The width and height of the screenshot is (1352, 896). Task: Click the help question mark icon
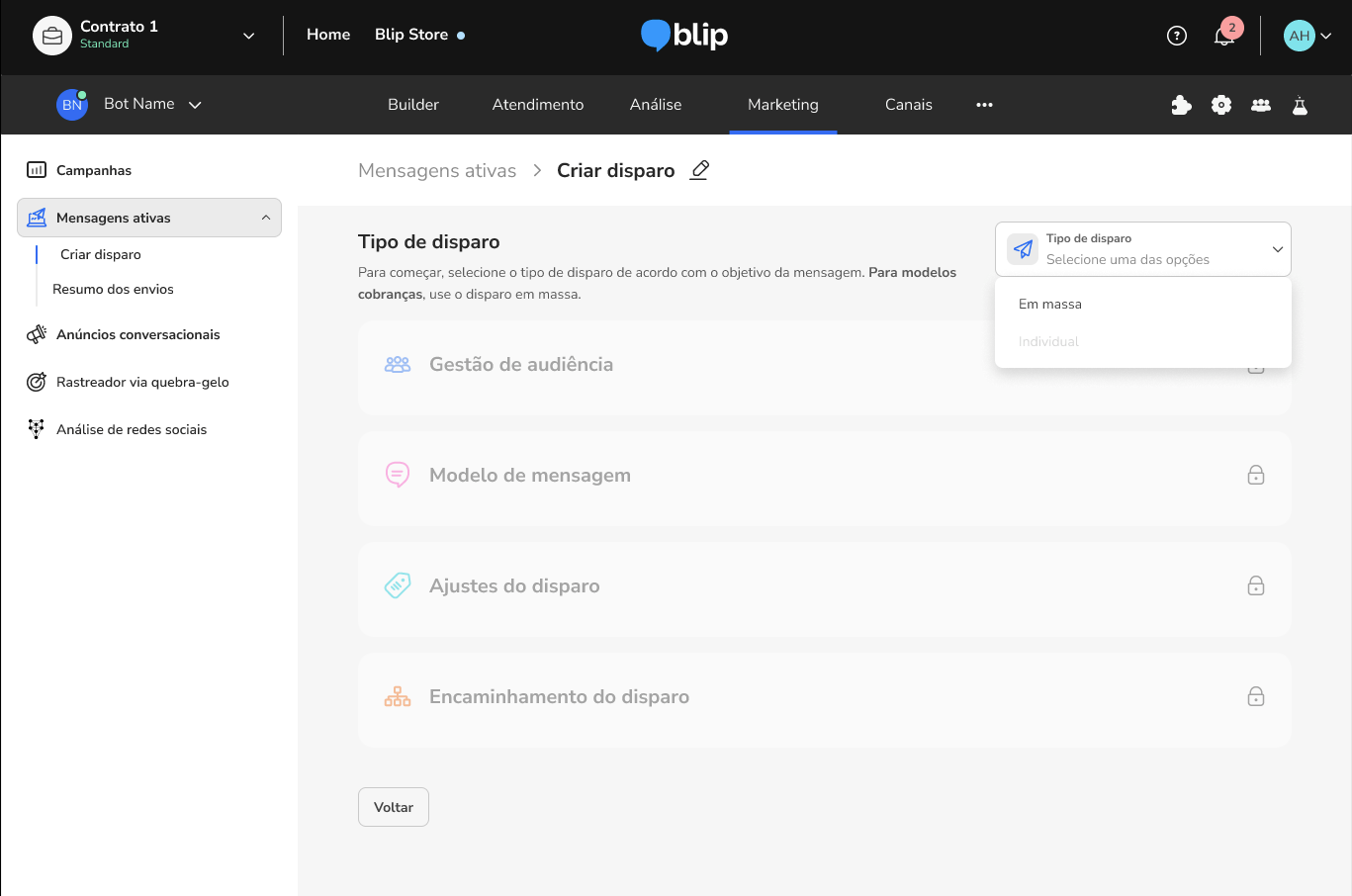tap(1177, 36)
